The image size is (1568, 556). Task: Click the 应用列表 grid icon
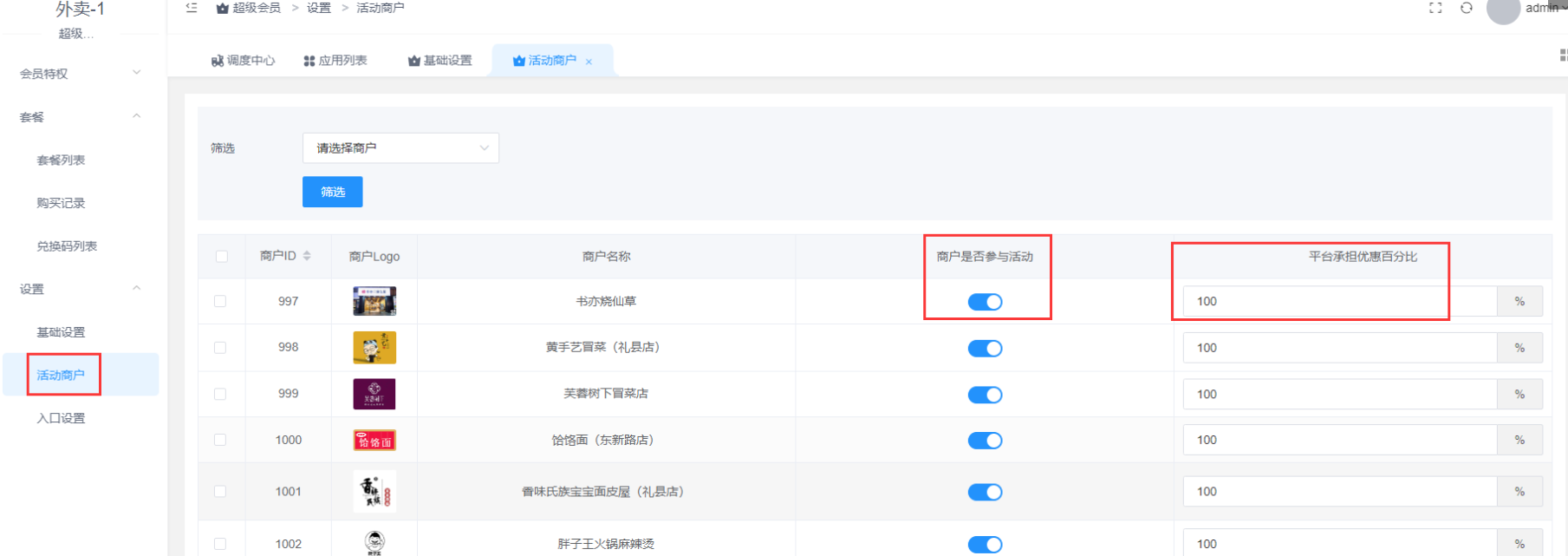click(309, 61)
